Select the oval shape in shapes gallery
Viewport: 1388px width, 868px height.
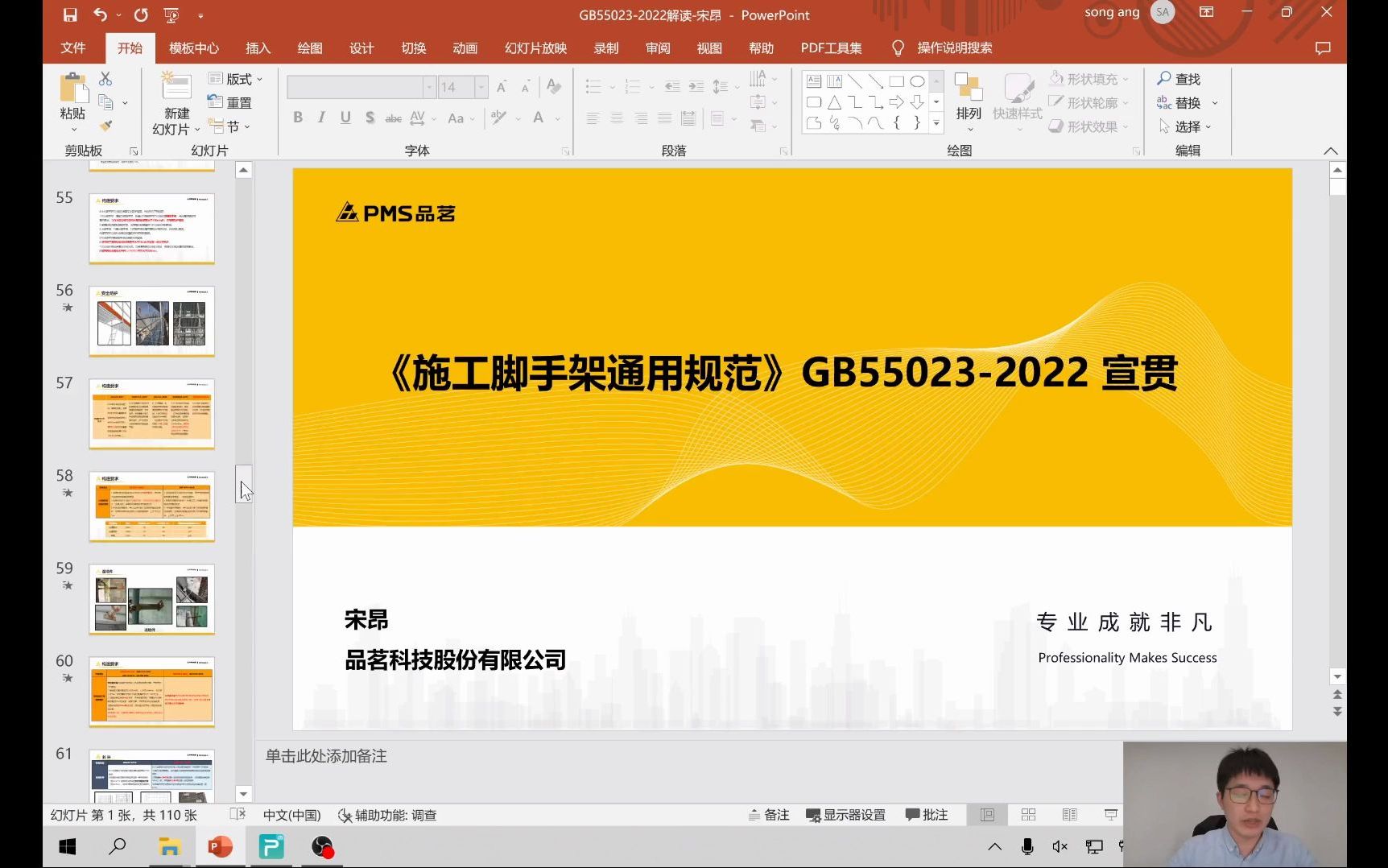click(x=917, y=81)
